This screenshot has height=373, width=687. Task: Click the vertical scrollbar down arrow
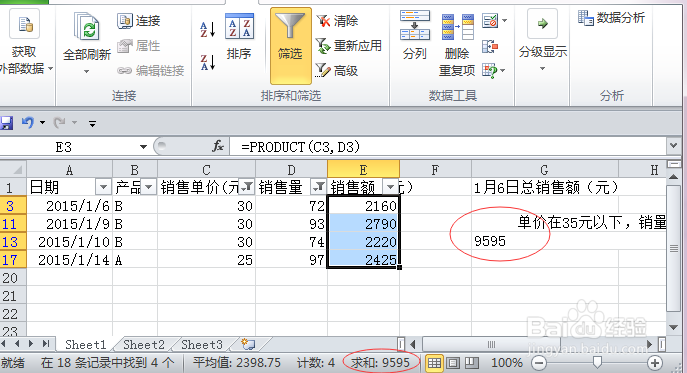click(673, 327)
